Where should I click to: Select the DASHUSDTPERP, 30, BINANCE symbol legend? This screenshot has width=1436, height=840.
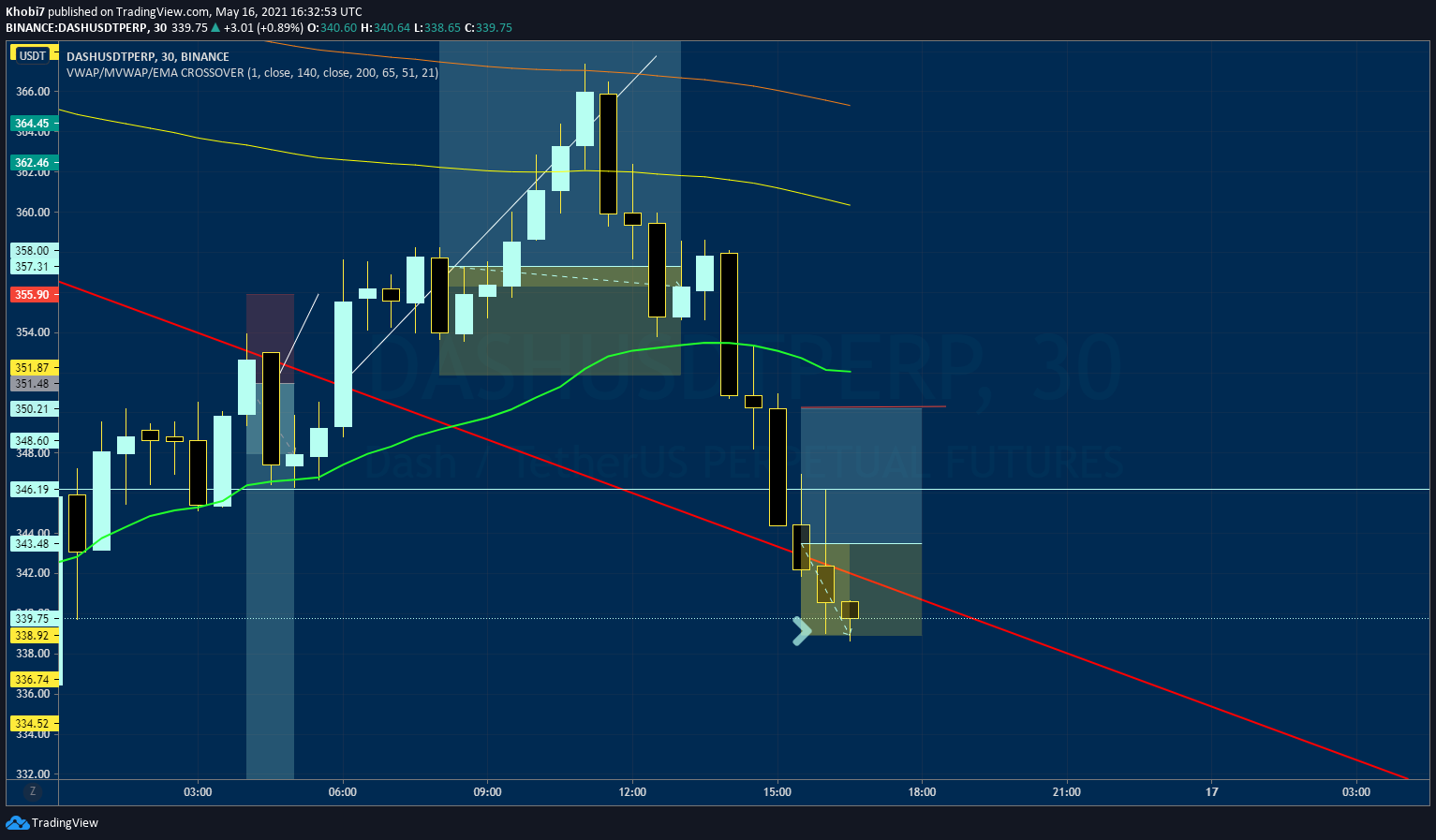(x=148, y=57)
